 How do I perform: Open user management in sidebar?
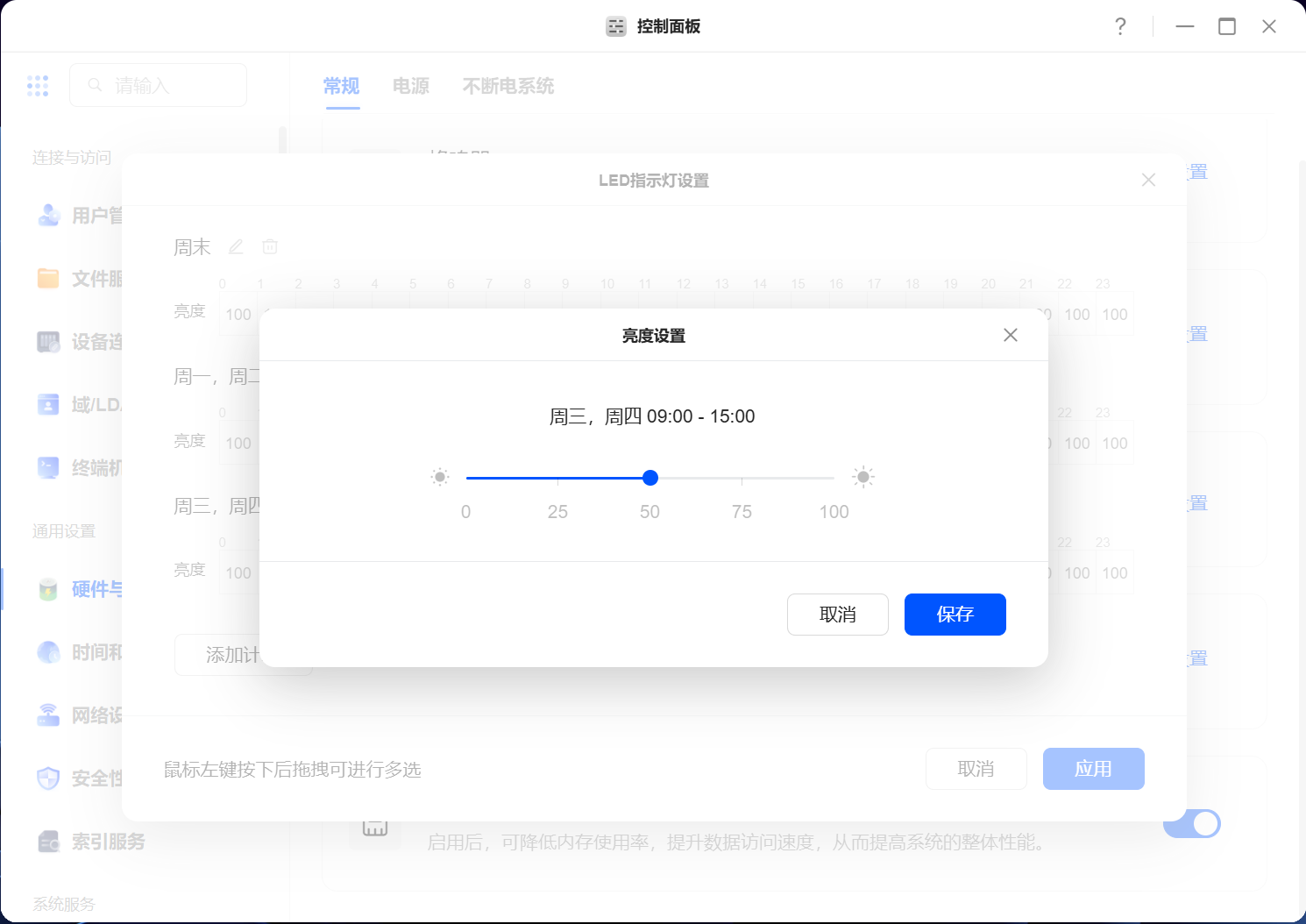tap(79, 216)
